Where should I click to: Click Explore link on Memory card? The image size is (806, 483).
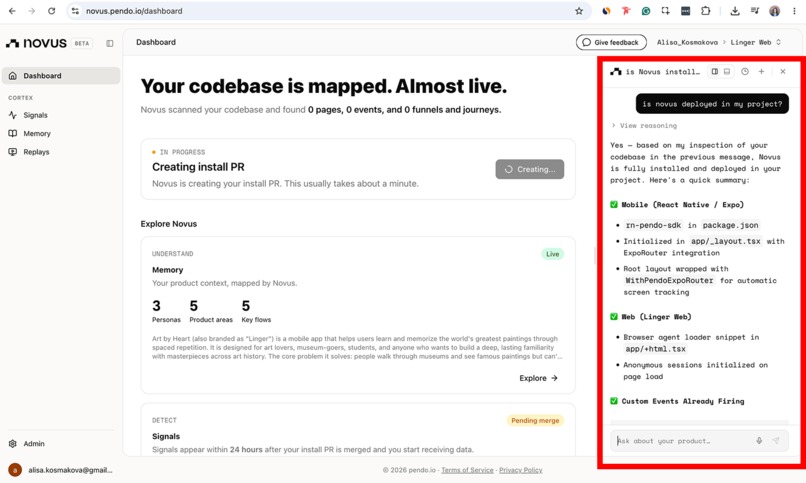click(x=538, y=378)
